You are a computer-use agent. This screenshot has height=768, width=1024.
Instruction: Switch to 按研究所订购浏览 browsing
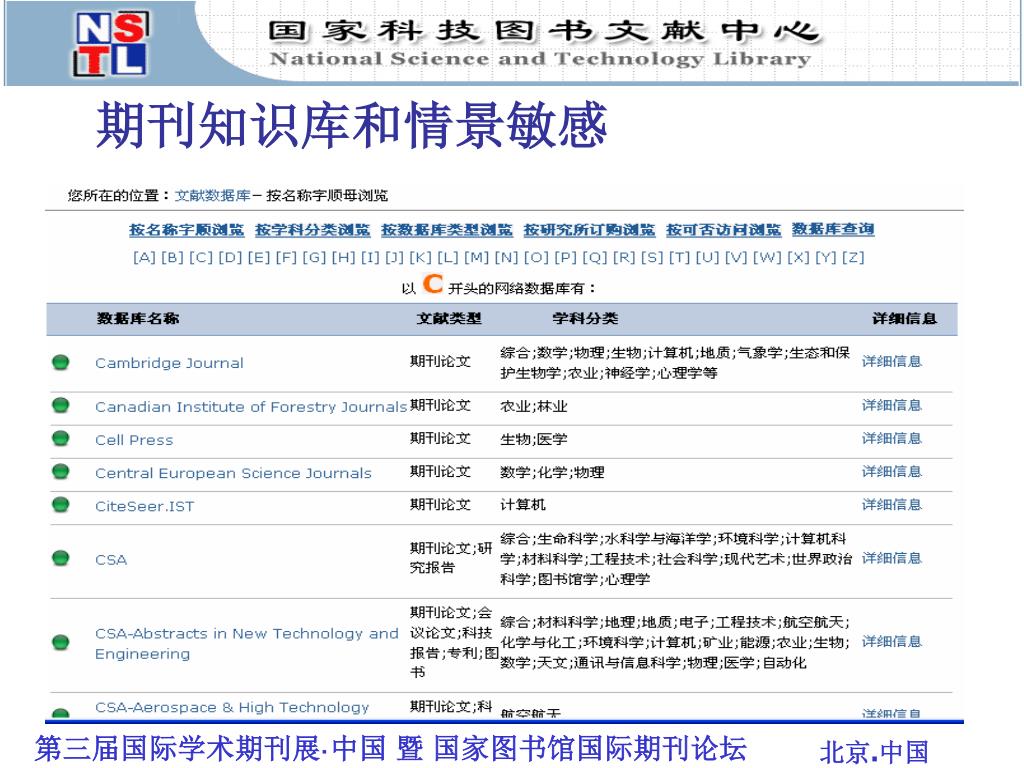[x=589, y=230]
